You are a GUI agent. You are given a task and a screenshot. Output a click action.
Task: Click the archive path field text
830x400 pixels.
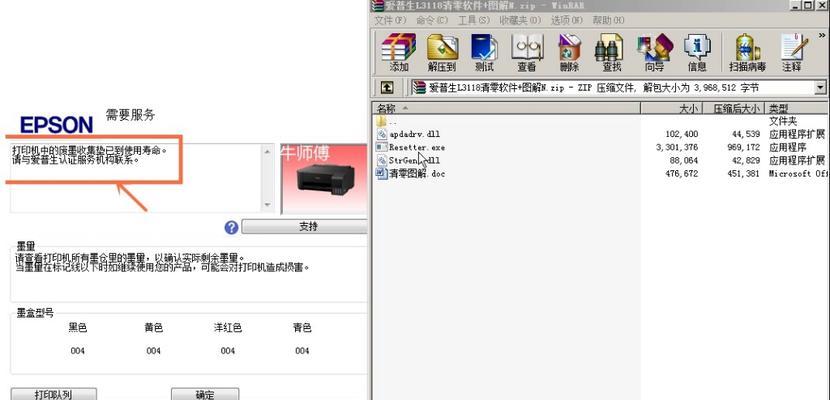(x=594, y=87)
